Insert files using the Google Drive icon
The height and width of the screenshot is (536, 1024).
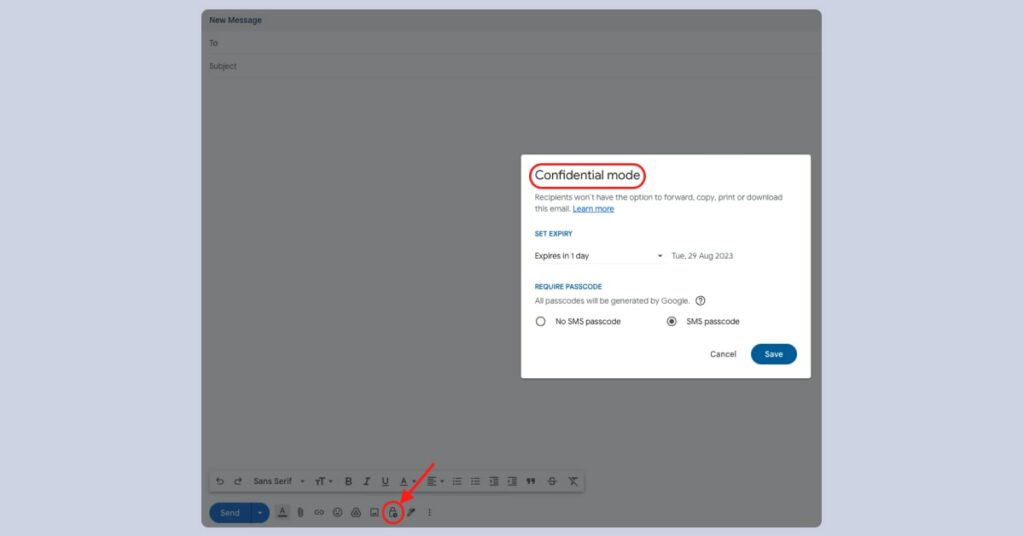pos(355,513)
